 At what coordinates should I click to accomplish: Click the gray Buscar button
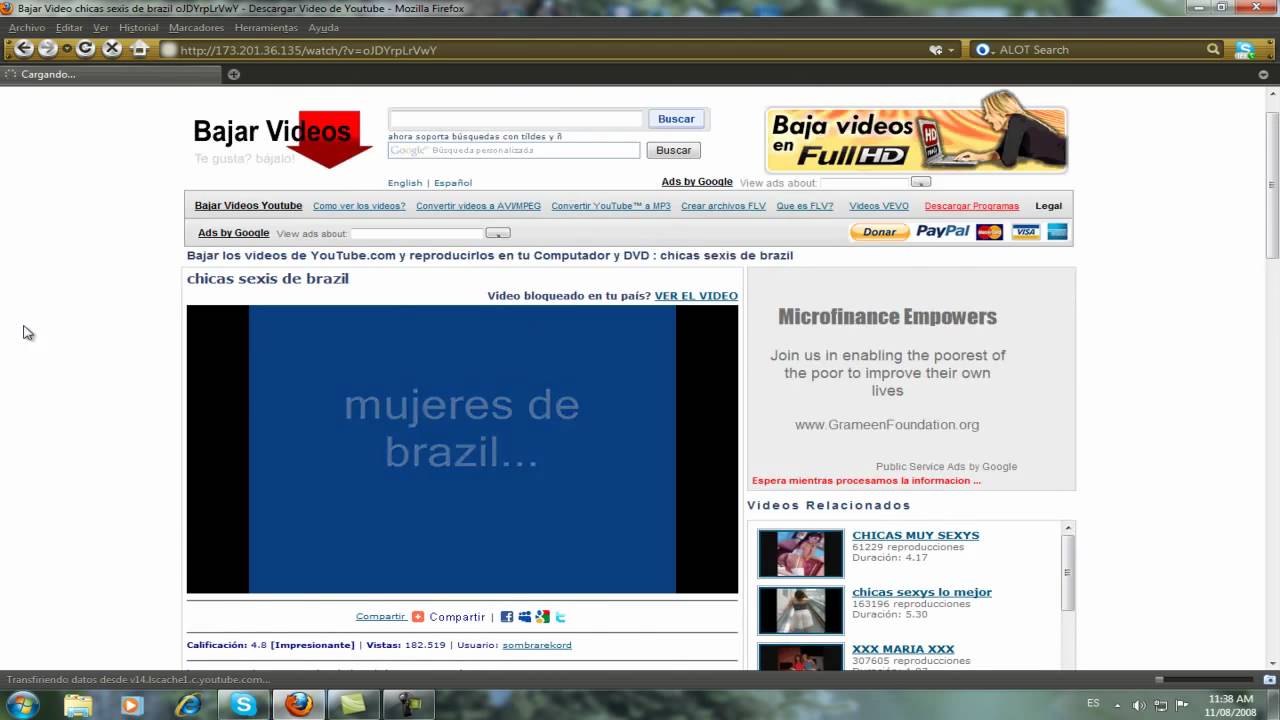point(674,150)
